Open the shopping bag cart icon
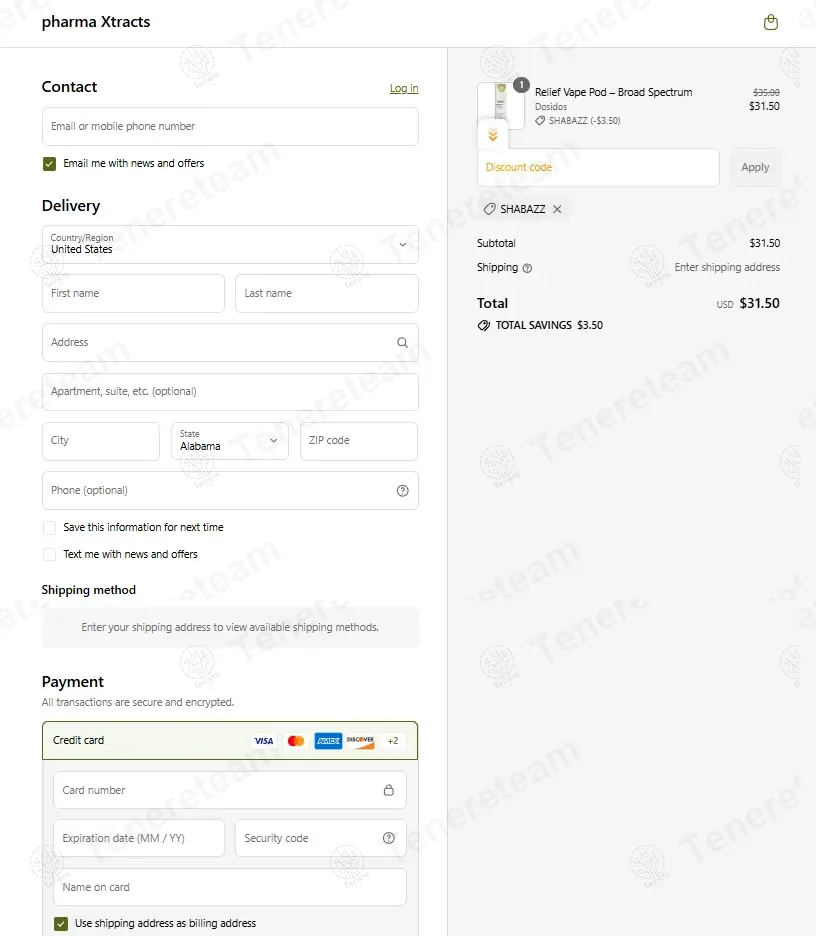 [x=770, y=22]
